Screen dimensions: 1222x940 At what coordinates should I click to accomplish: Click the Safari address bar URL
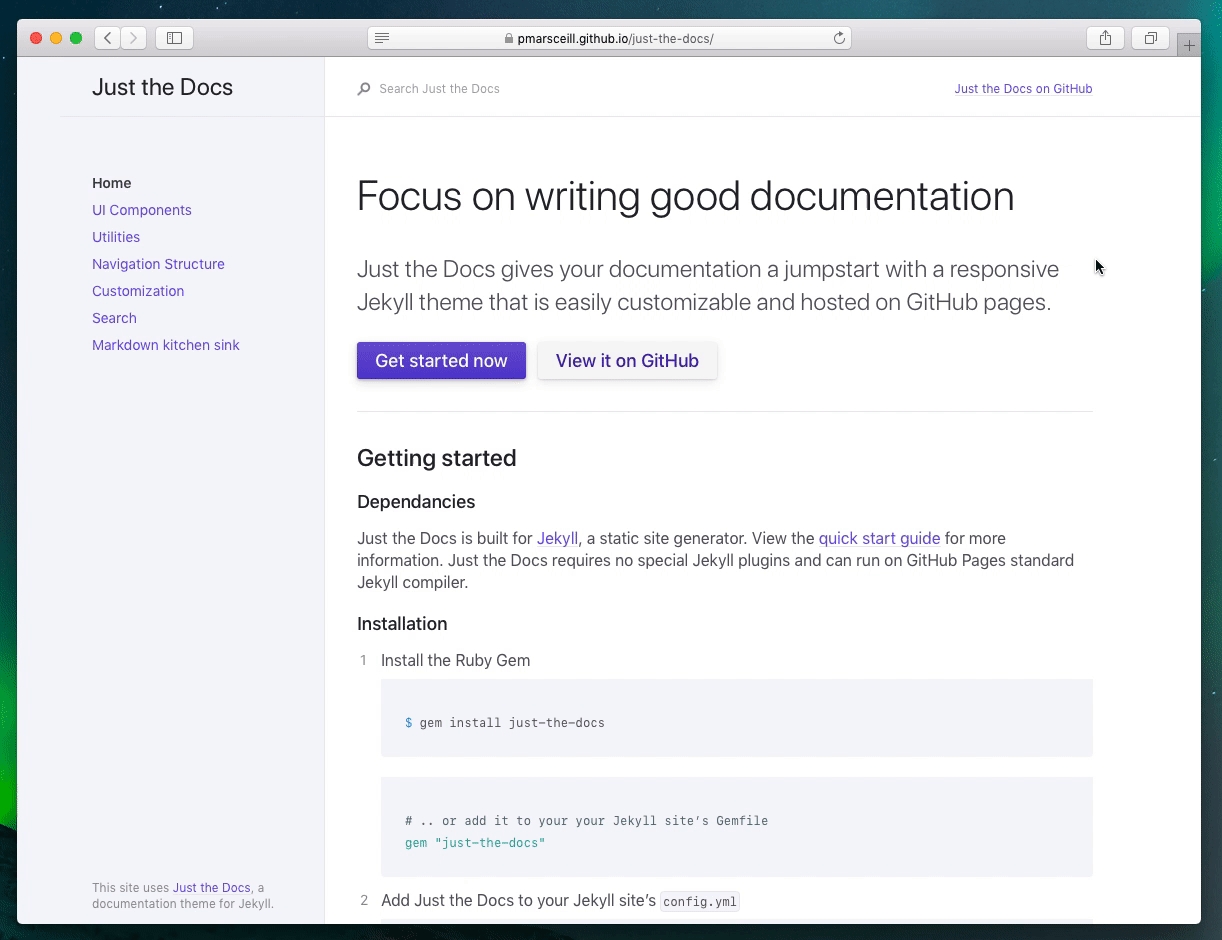(615, 39)
